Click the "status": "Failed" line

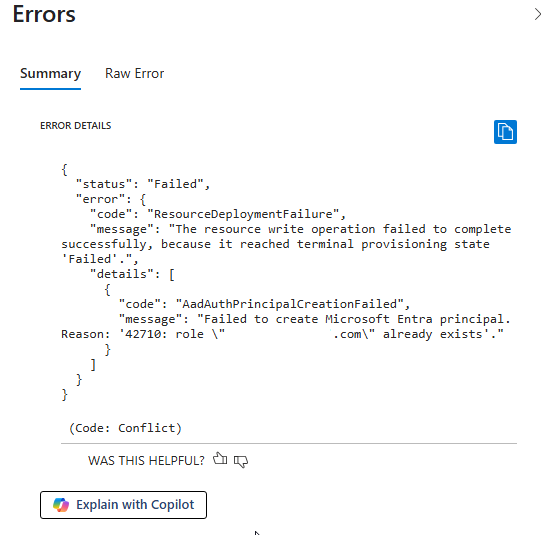143,184
